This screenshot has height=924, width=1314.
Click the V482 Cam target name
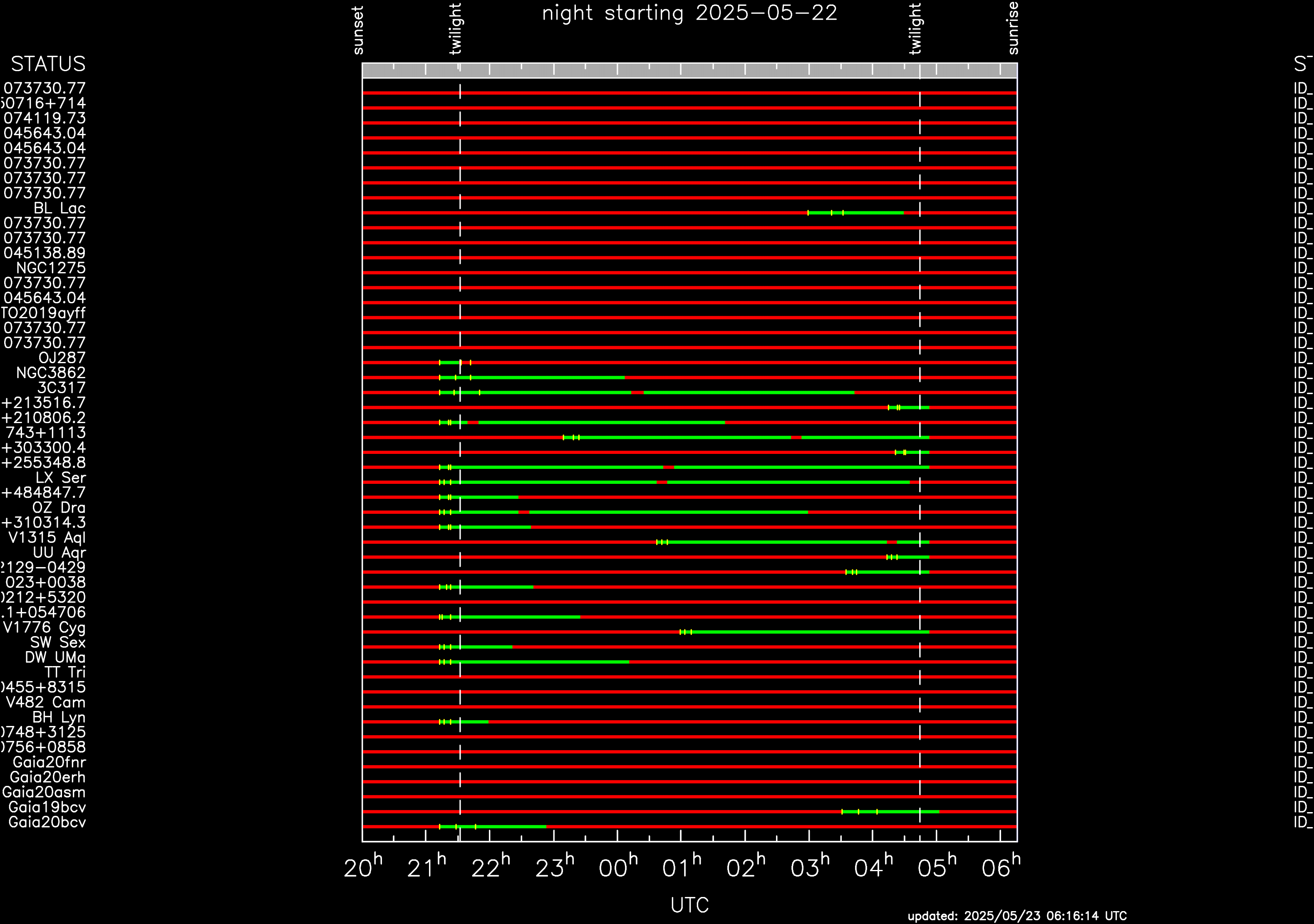point(46,703)
